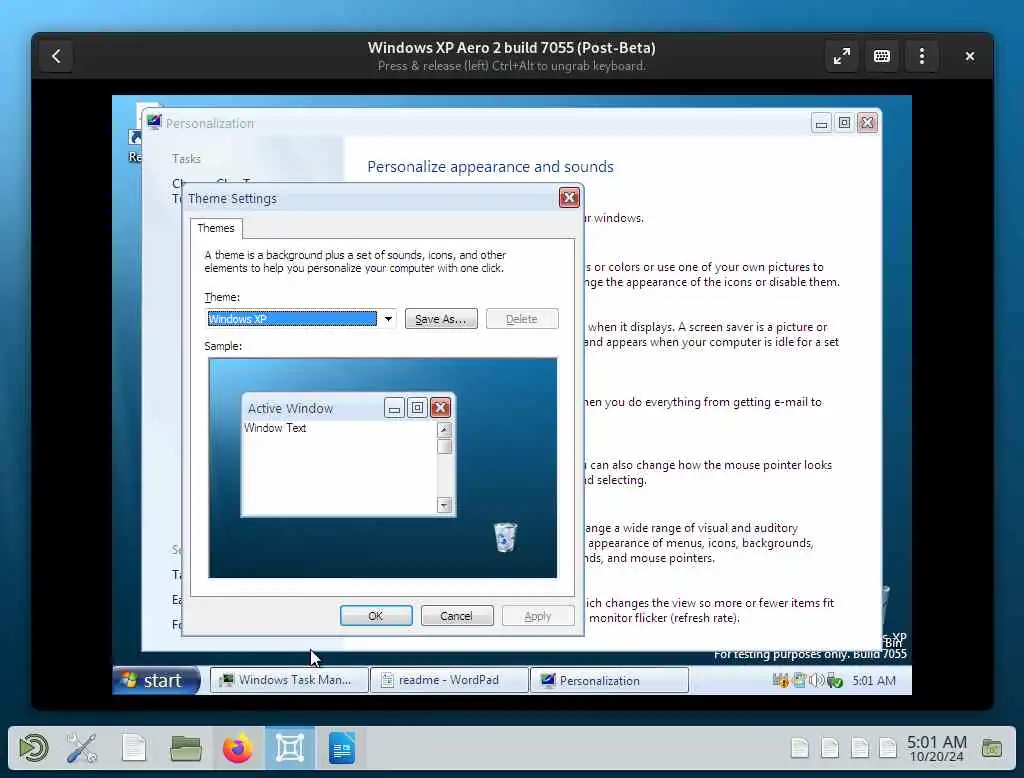Viewport: 1024px width, 778px height.
Task: Click the fourth host tray document icon
Action: coord(888,748)
